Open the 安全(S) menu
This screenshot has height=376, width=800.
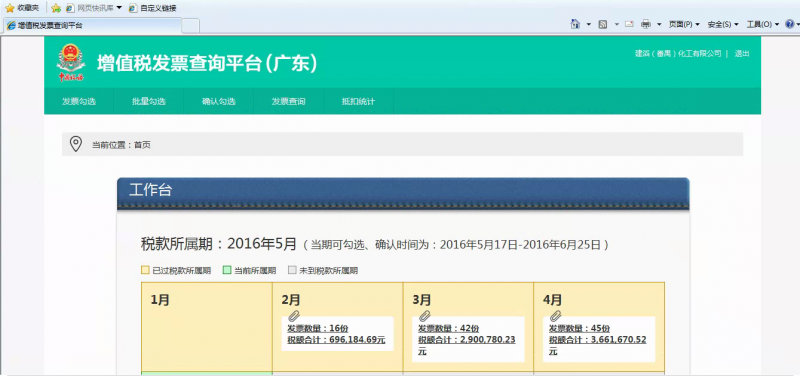[x=722, y=24]
